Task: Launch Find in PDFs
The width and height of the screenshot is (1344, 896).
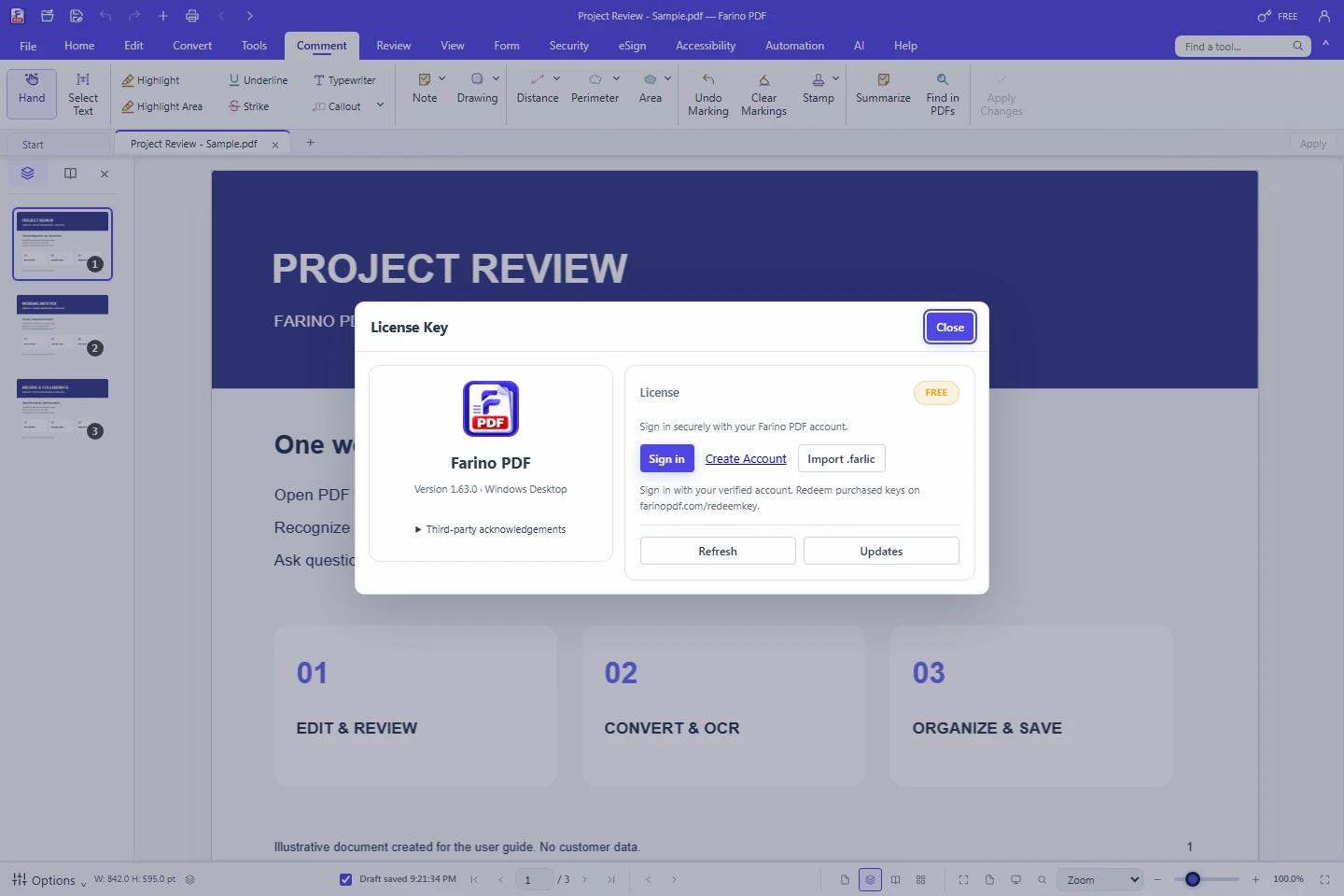Action: 943,94
